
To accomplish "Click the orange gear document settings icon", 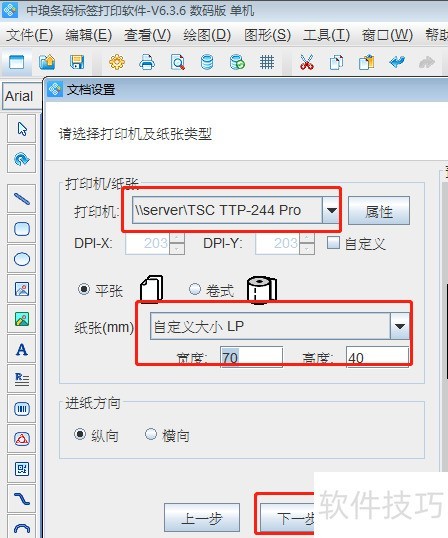I will pyautogui.click(x=117, y=62).
